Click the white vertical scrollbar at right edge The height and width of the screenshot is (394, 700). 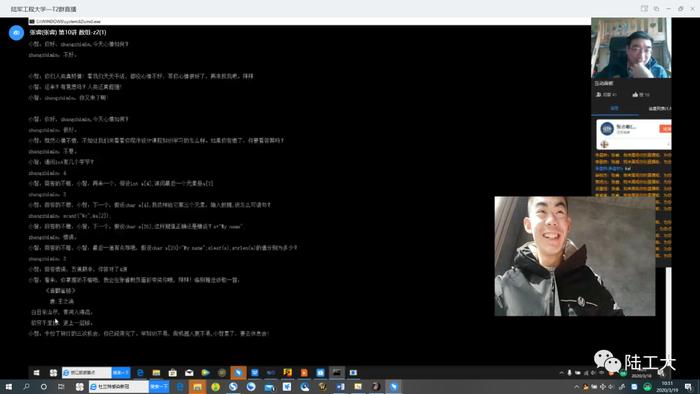click(668, 312)
